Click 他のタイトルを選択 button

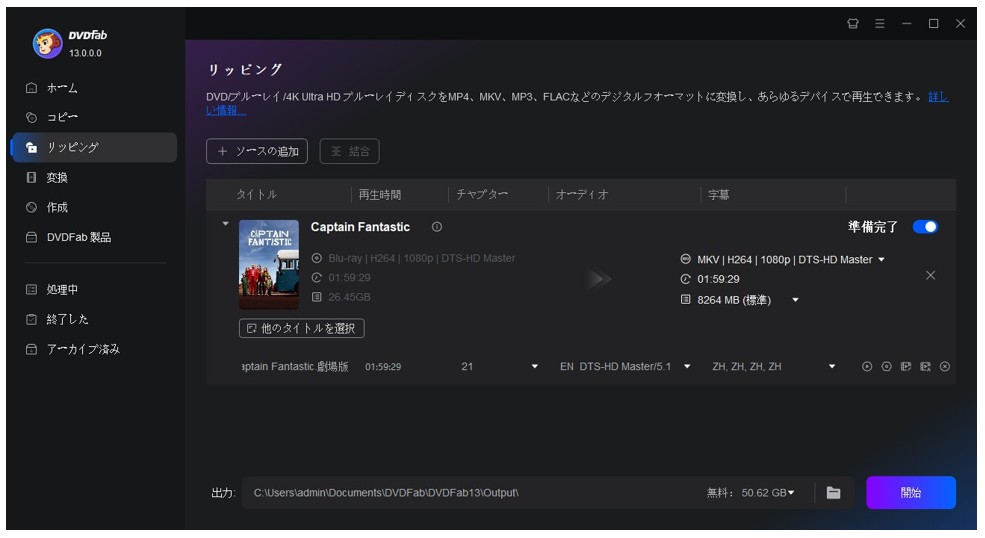[x=302, y=329]
